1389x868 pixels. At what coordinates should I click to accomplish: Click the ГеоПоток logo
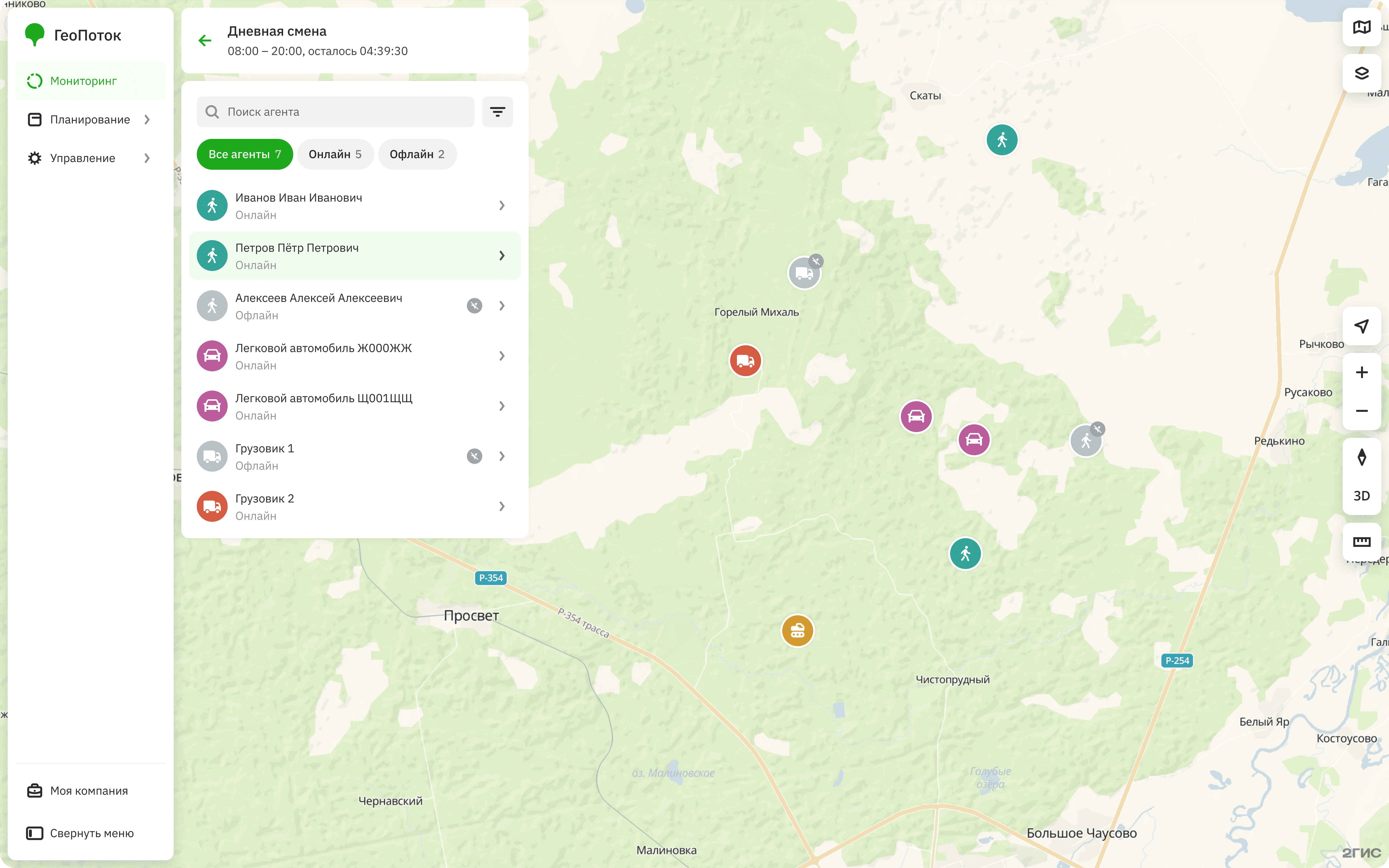click(73, 35)
